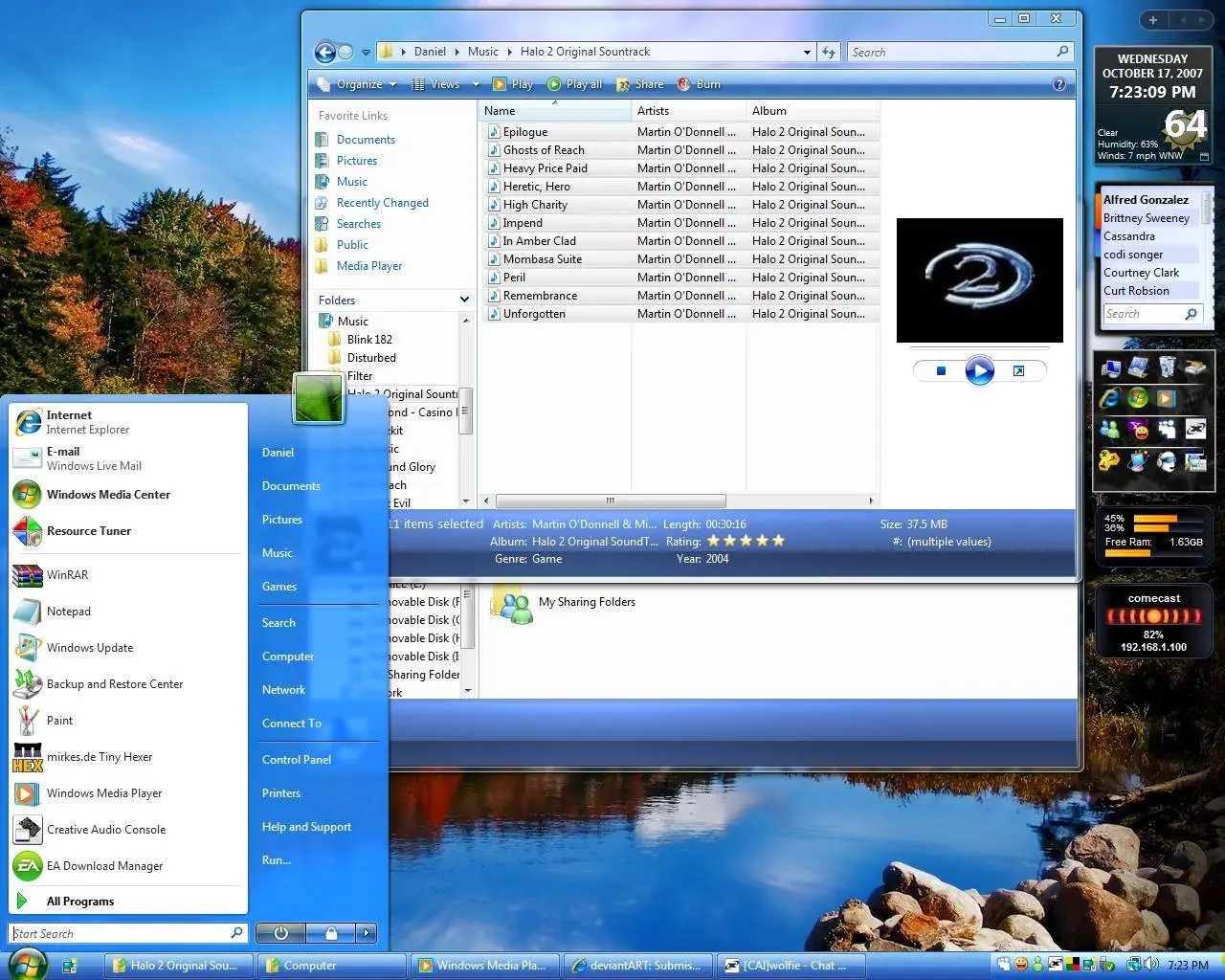Click the Explorer help question mark icon
This screenshot has width=1225, height=980.
click(x=1058, y=84)
